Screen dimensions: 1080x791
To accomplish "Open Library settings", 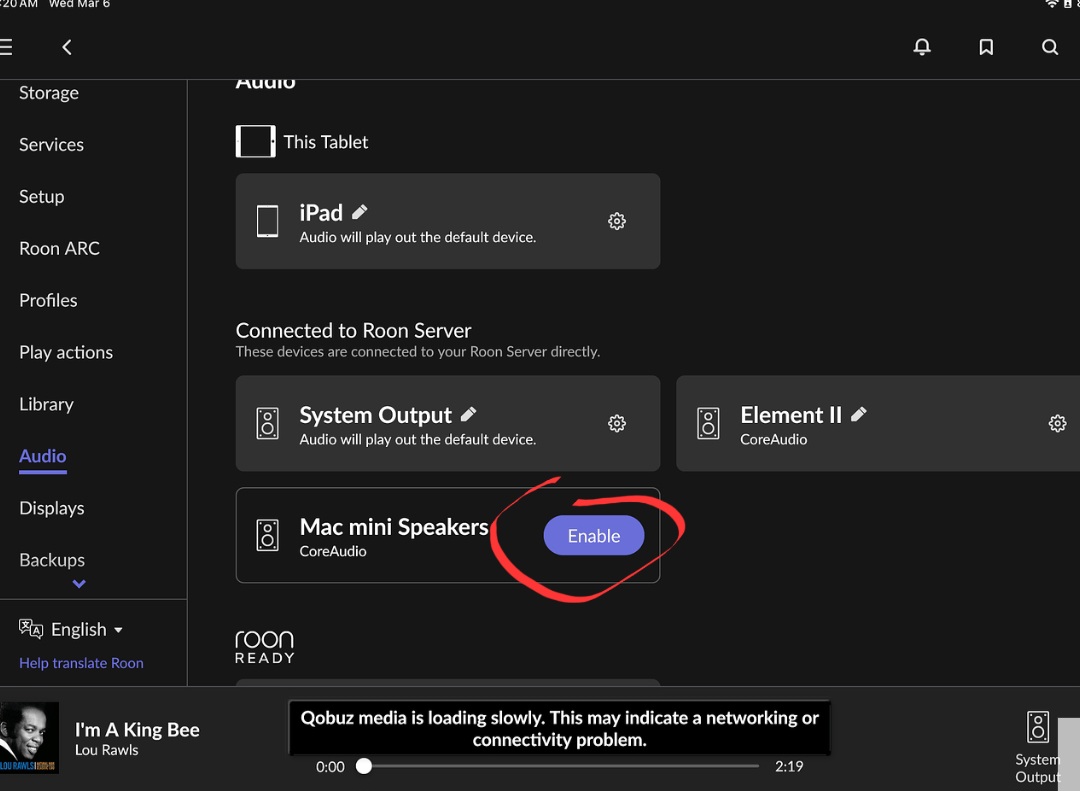I will point(46,404).
